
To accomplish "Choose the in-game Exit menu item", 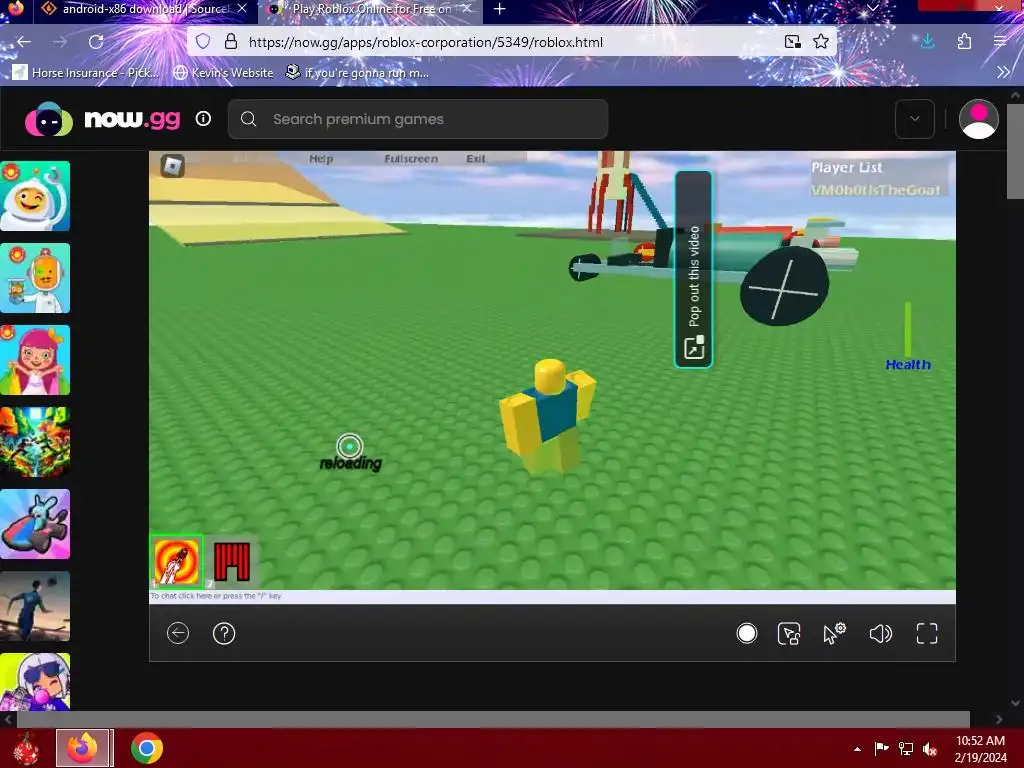I will (x=475, y=159).
